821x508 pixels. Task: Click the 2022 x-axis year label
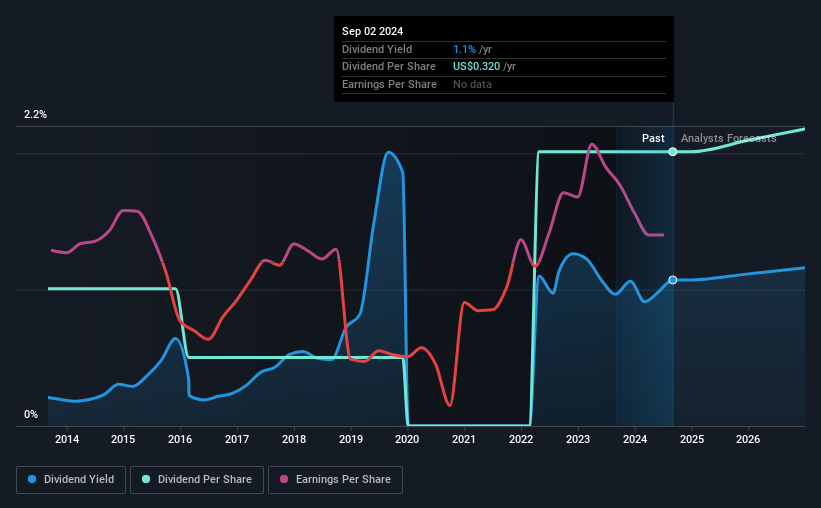521,439
